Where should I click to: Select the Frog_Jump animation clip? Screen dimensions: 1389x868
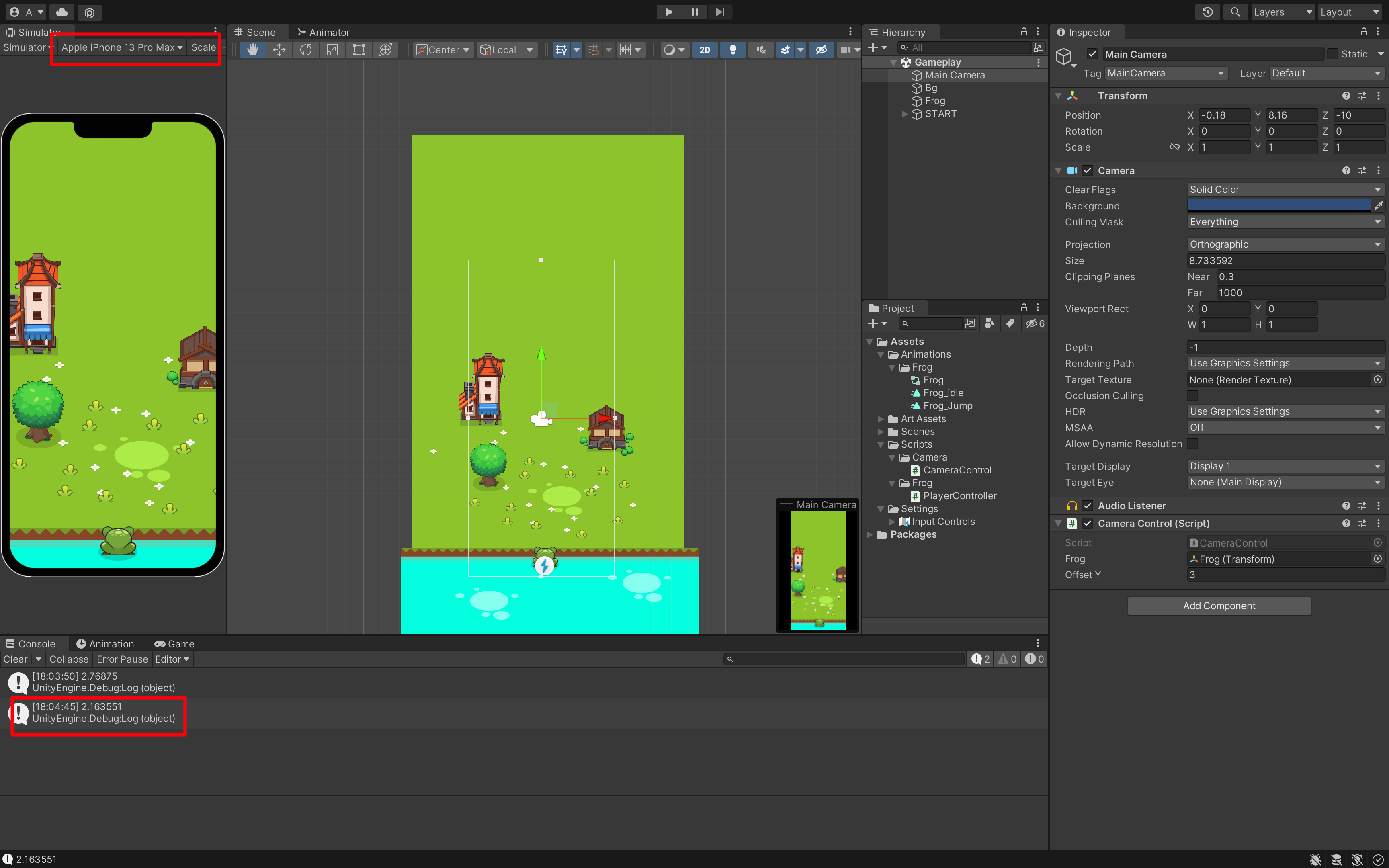948,406
